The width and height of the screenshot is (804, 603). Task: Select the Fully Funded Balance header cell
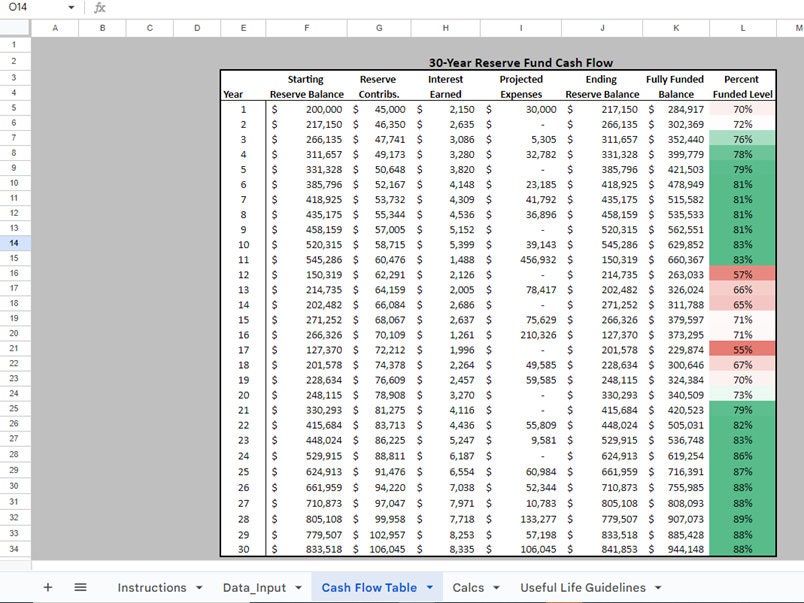[x=676, y=87]
